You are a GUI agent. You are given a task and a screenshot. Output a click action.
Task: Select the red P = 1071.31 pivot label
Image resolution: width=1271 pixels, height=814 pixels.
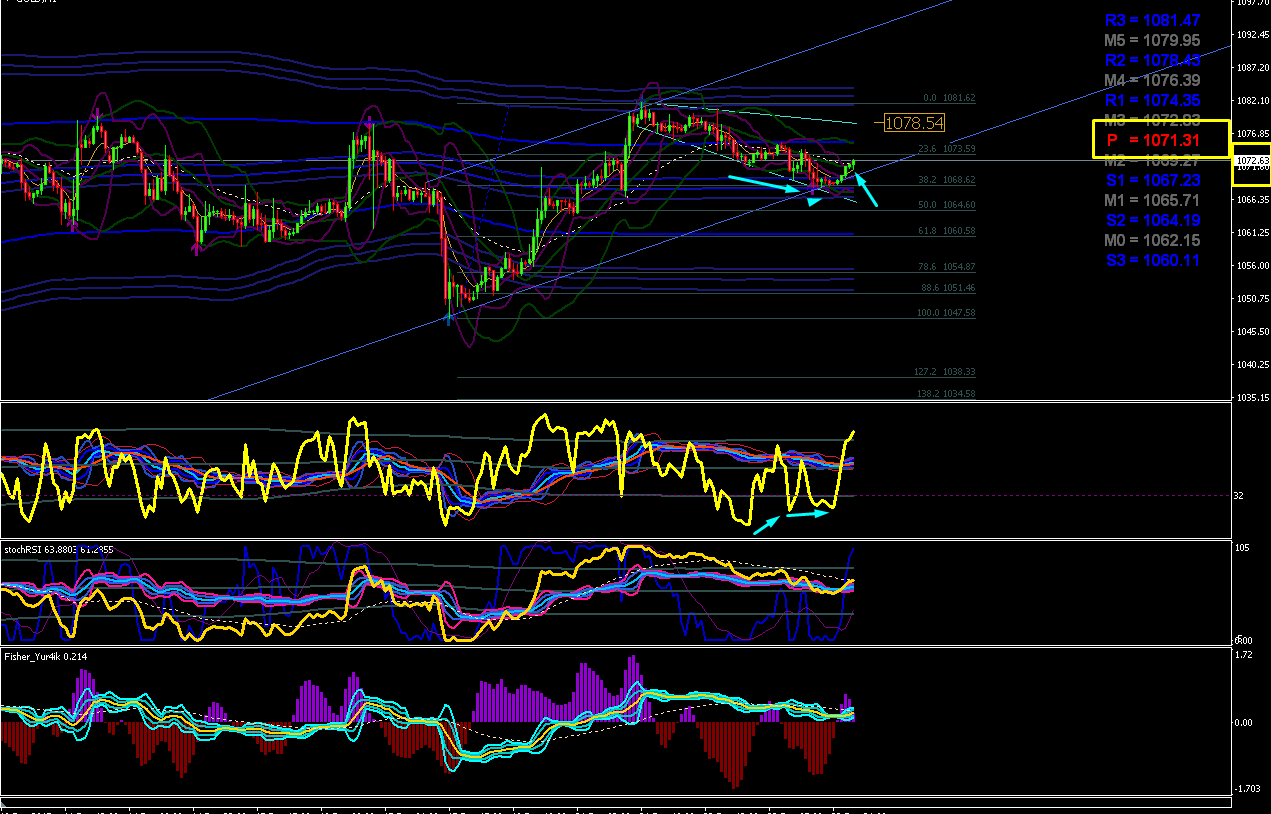click(1153, 140)
